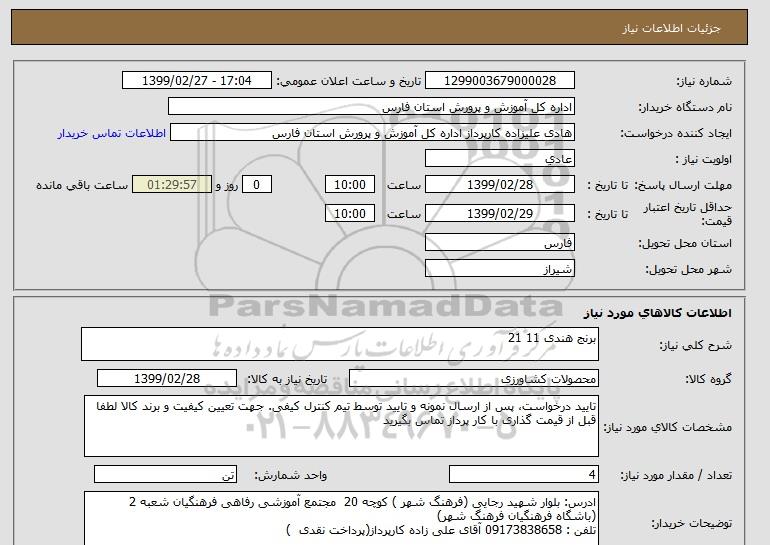Click the label نام دستگاه خریدار
Viewport: 770px width, 545px height.
686,107
